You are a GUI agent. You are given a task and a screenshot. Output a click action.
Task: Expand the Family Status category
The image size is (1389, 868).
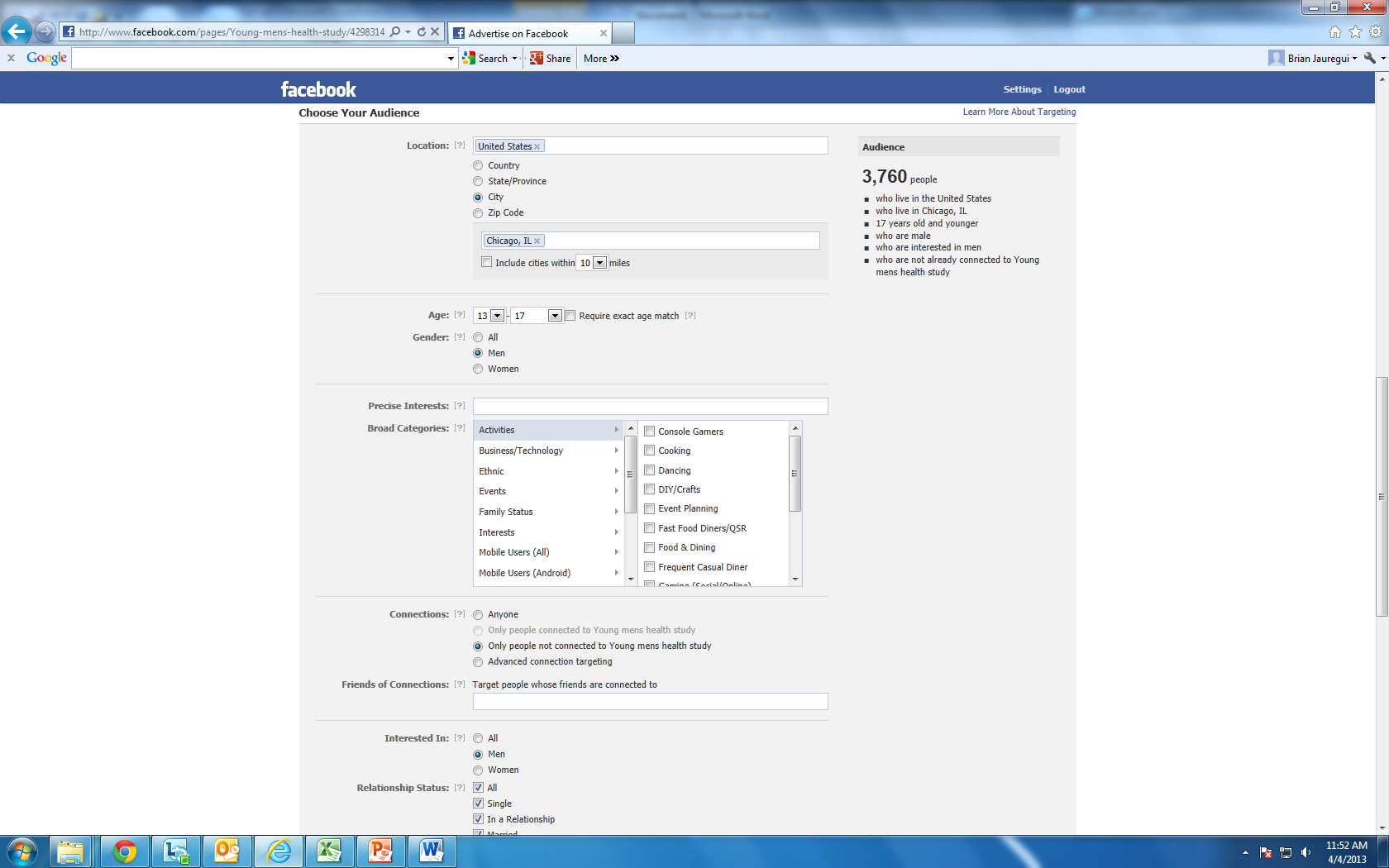tap(548, 512)
